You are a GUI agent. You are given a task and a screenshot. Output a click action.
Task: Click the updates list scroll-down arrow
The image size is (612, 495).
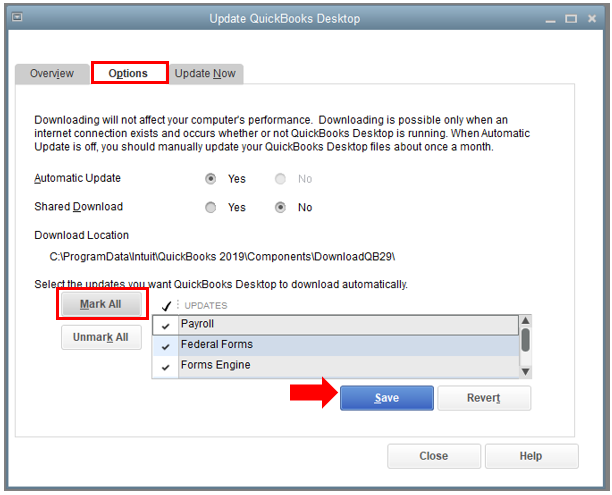click(x=525, y=371)
